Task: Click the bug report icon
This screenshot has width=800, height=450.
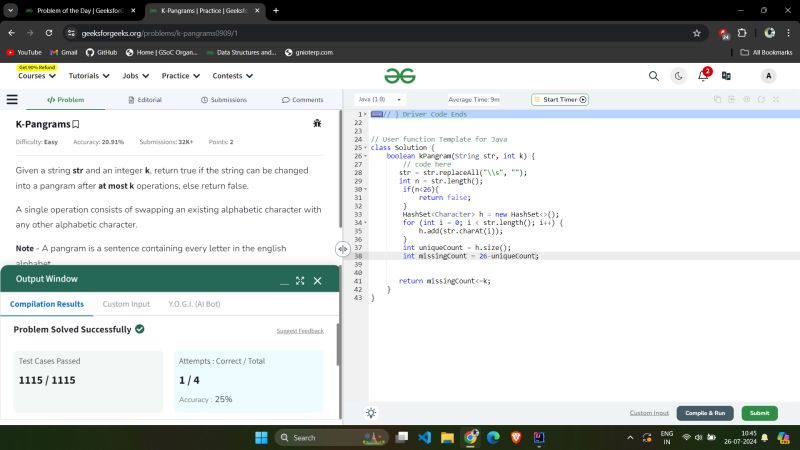Action: (x=317, y=123)
